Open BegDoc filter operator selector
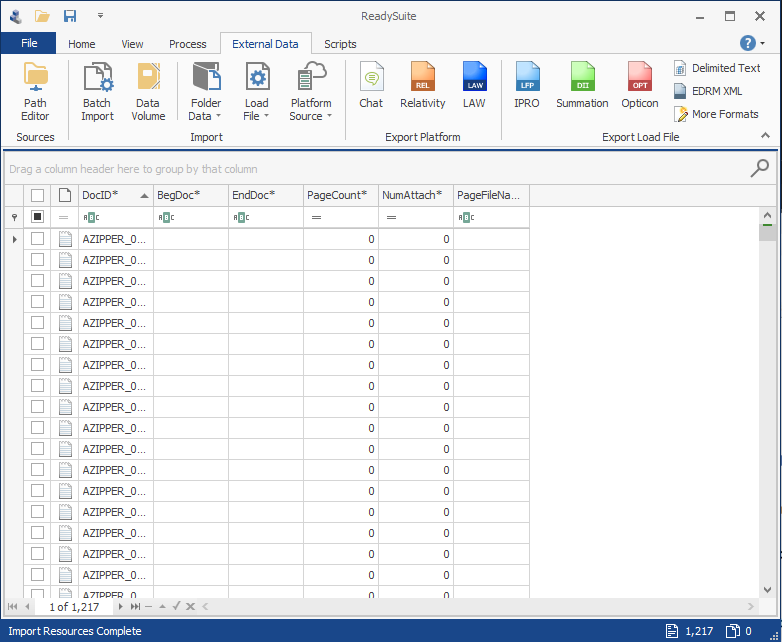This screenshot has height=642, width=782. pyautogui.click(x=166, y=217)
